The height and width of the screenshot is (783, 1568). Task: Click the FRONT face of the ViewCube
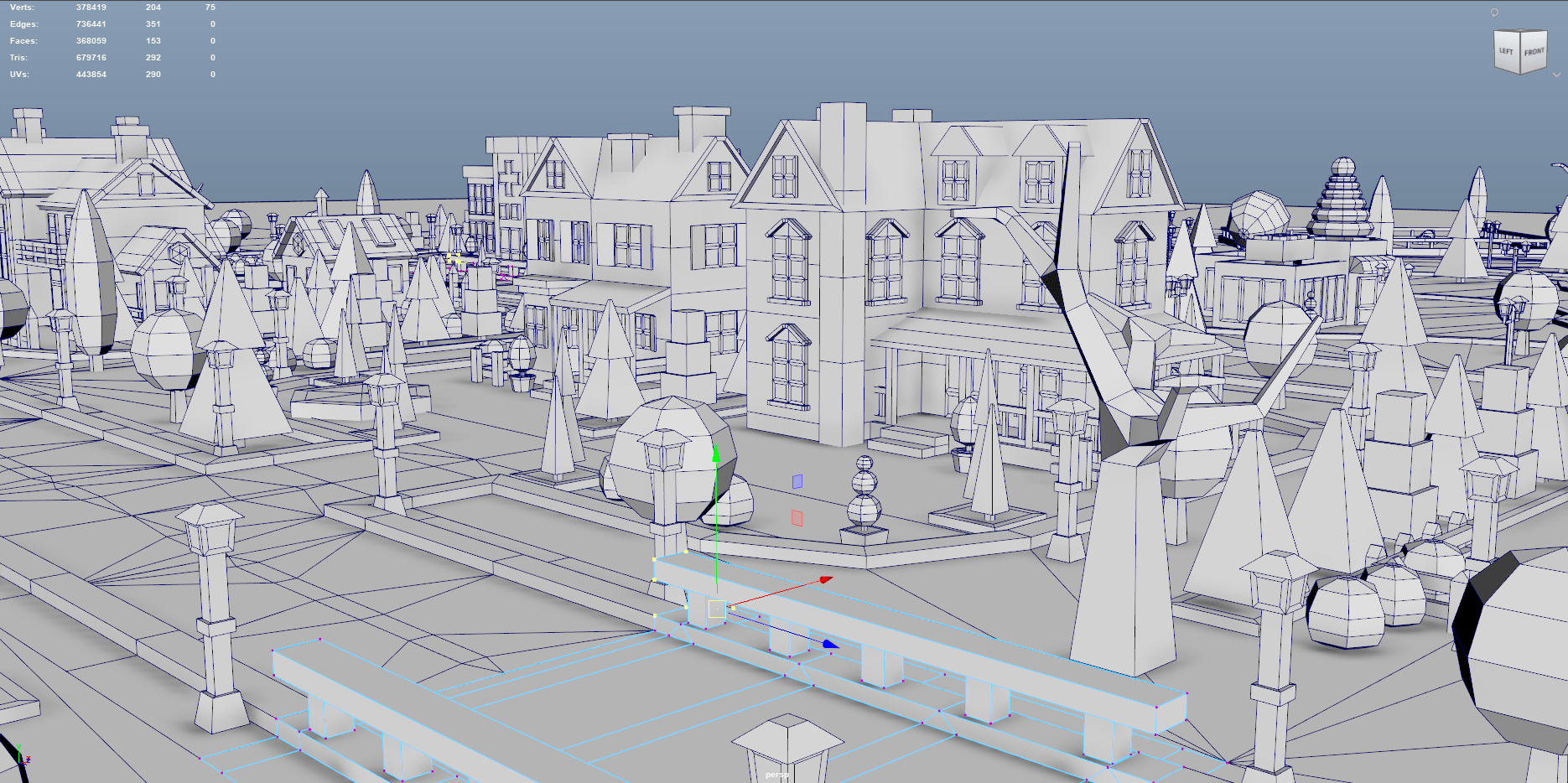point(1534,52)
